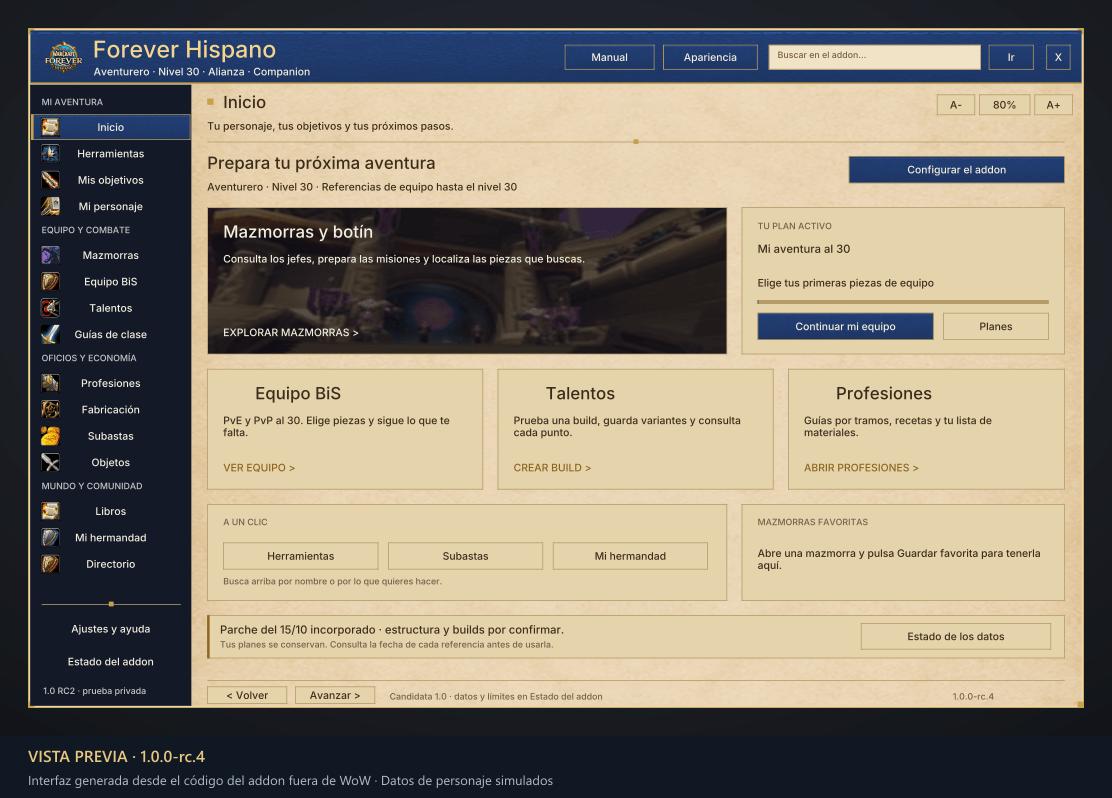Click the Subastas quick-access button
The image size is (1112, 798).
(465, 556)
